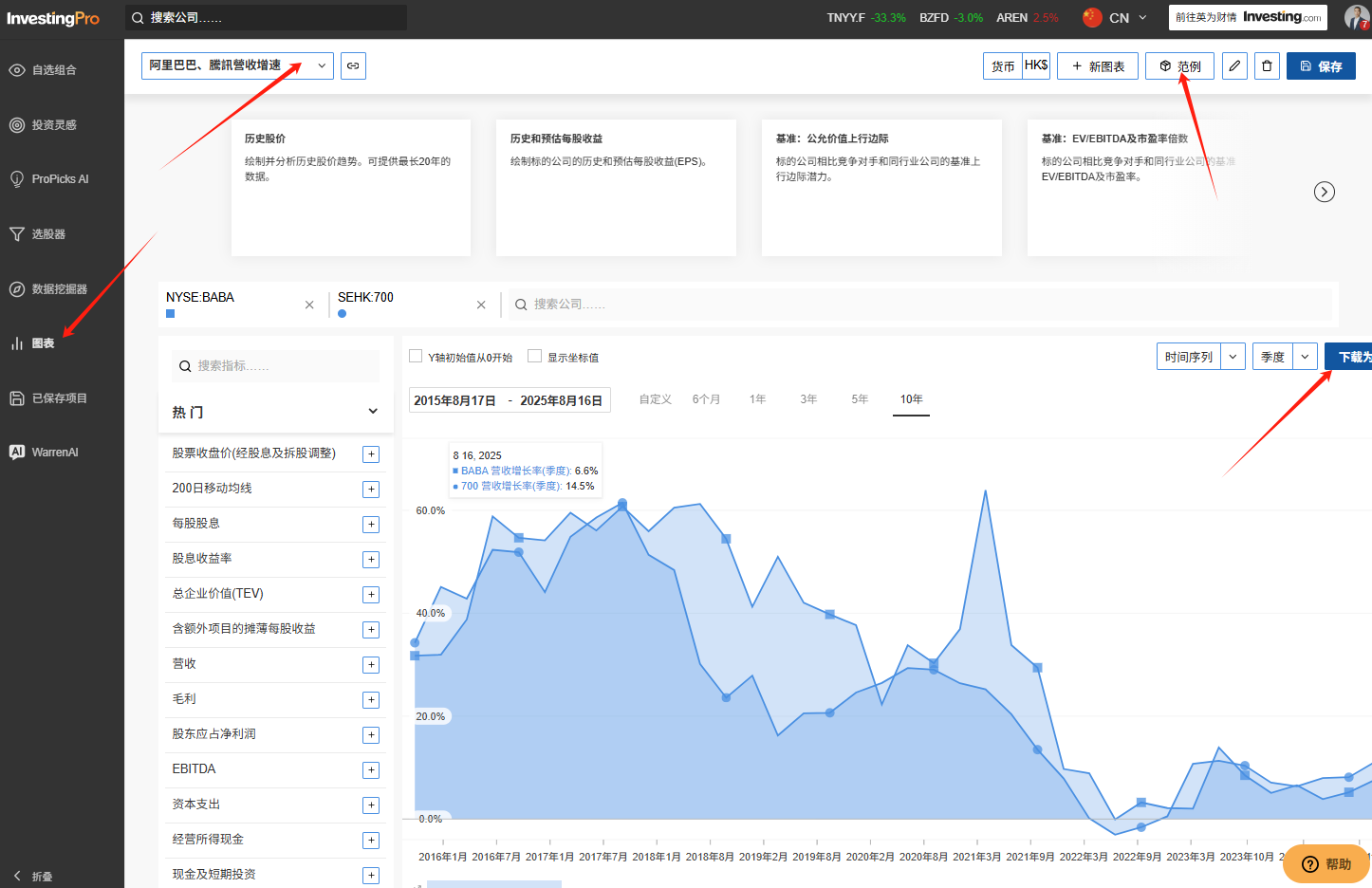Click the 帮助 help button
Viewport: 1372px width, 888px height.
[1326, 864]
